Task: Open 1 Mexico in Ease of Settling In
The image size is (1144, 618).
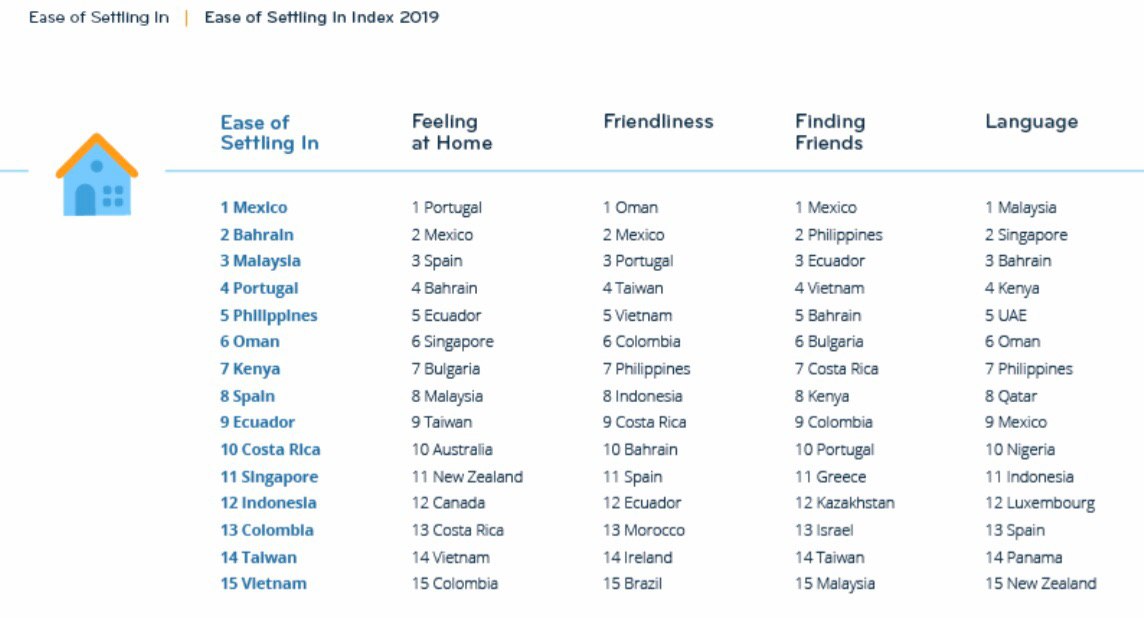Action: pos(254,207)
